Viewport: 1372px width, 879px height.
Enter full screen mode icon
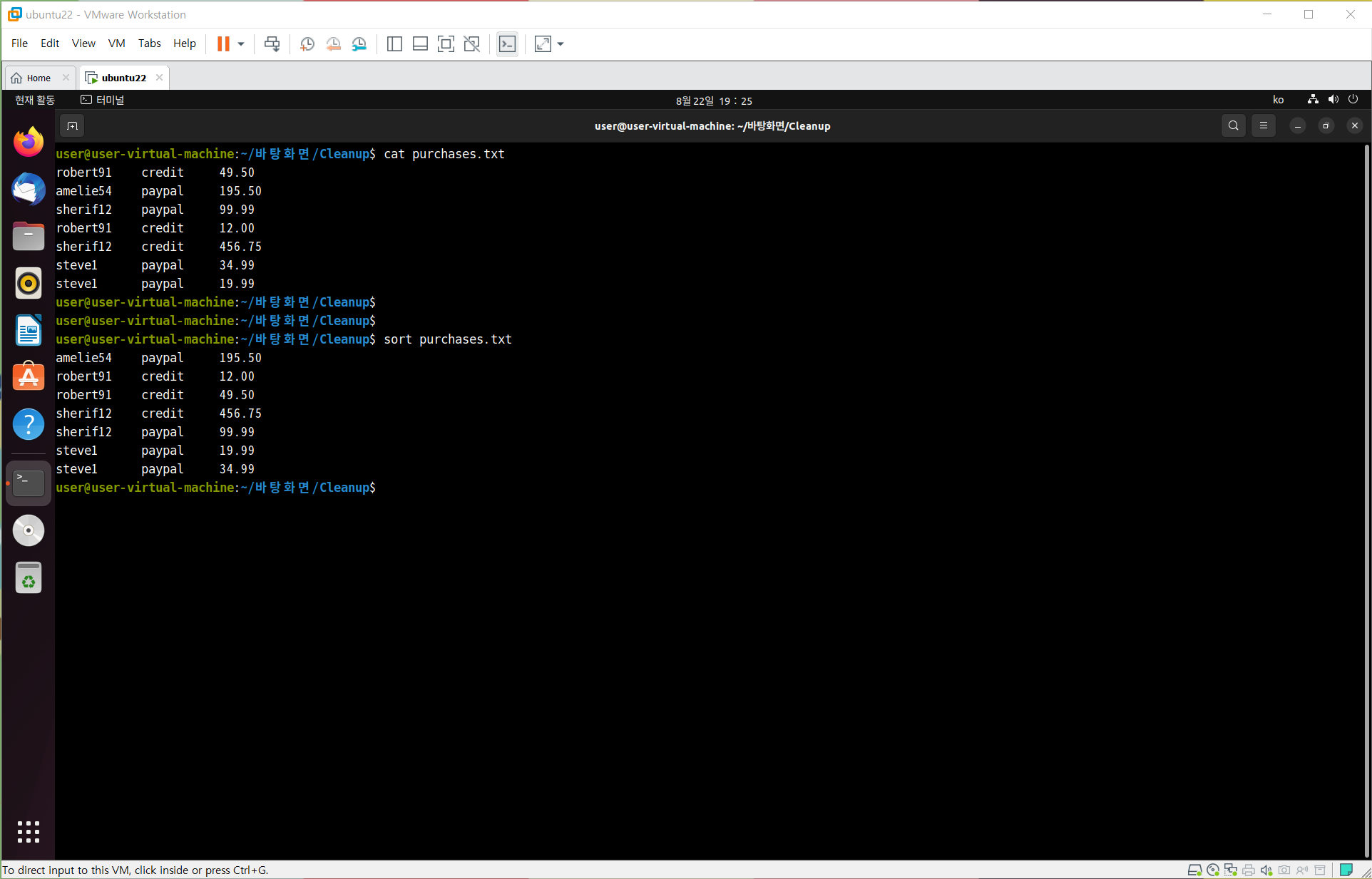click(446, 44)
